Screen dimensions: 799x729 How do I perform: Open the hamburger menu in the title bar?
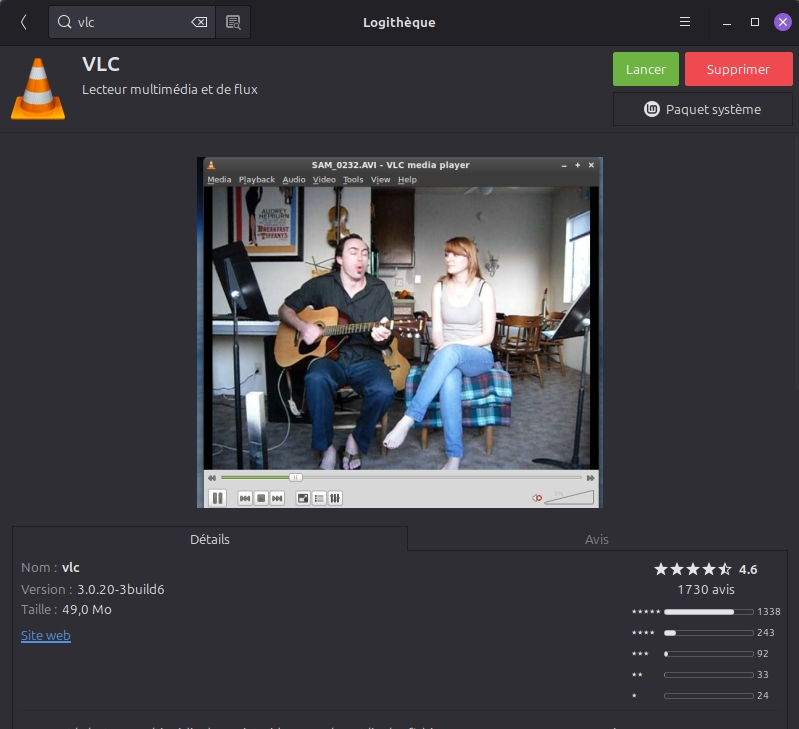[685, 22]
